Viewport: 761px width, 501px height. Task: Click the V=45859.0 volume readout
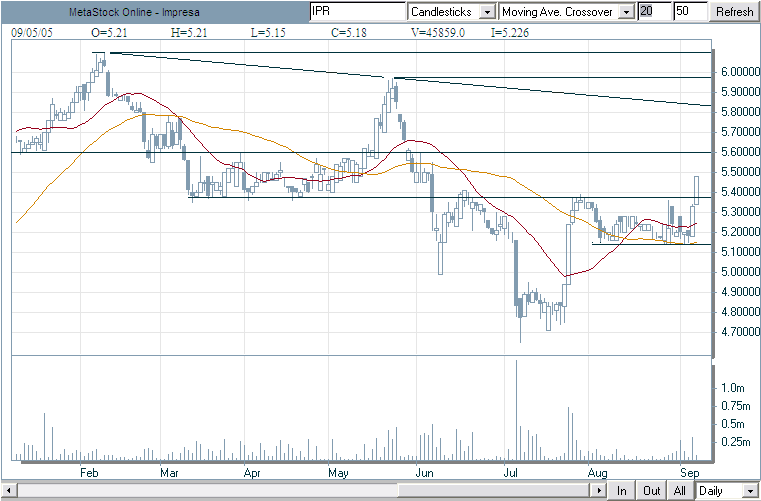pyautogui.click(x=438, y=33)
